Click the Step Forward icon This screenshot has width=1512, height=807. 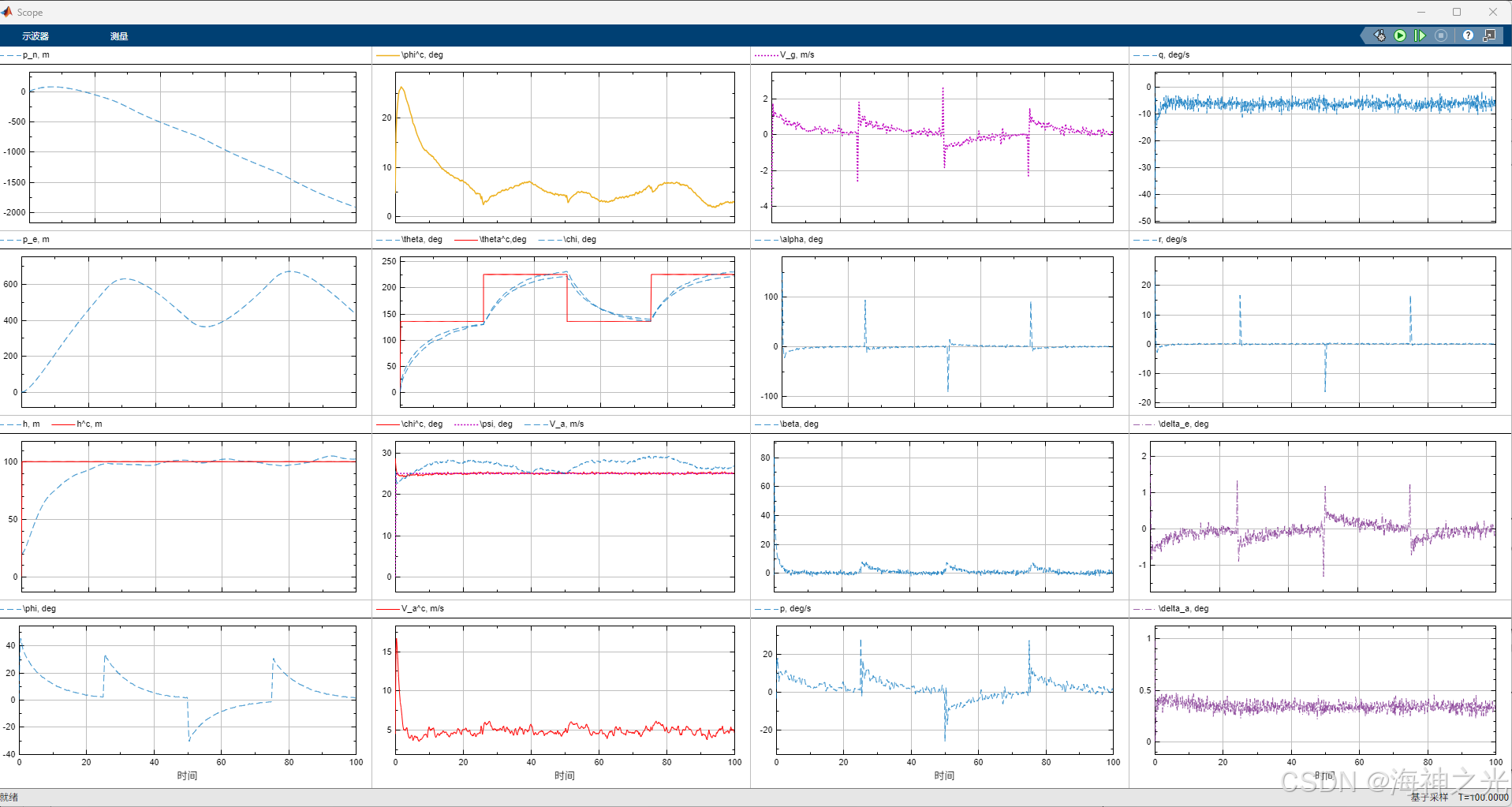(1420, 35)
